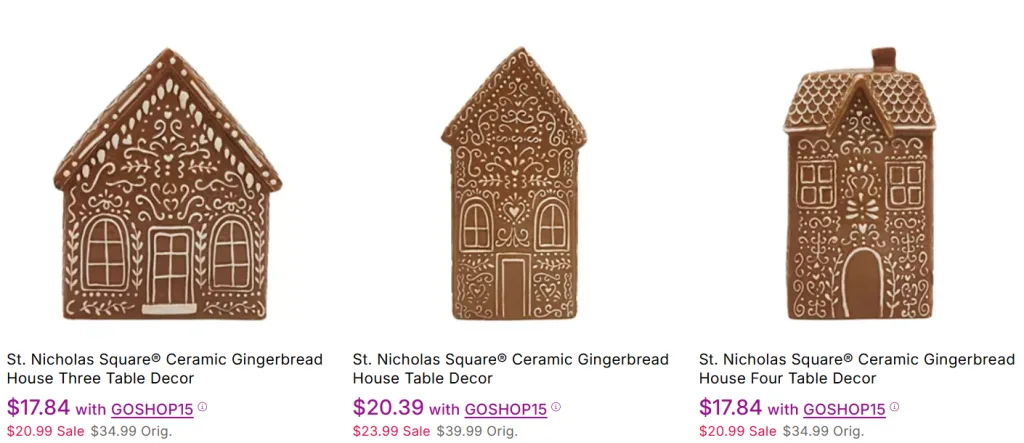Open the Gingerbread House Four image with chimney
Image resolution: width=1024 pixels, height=443 pixels.
(x=859, y=185)
